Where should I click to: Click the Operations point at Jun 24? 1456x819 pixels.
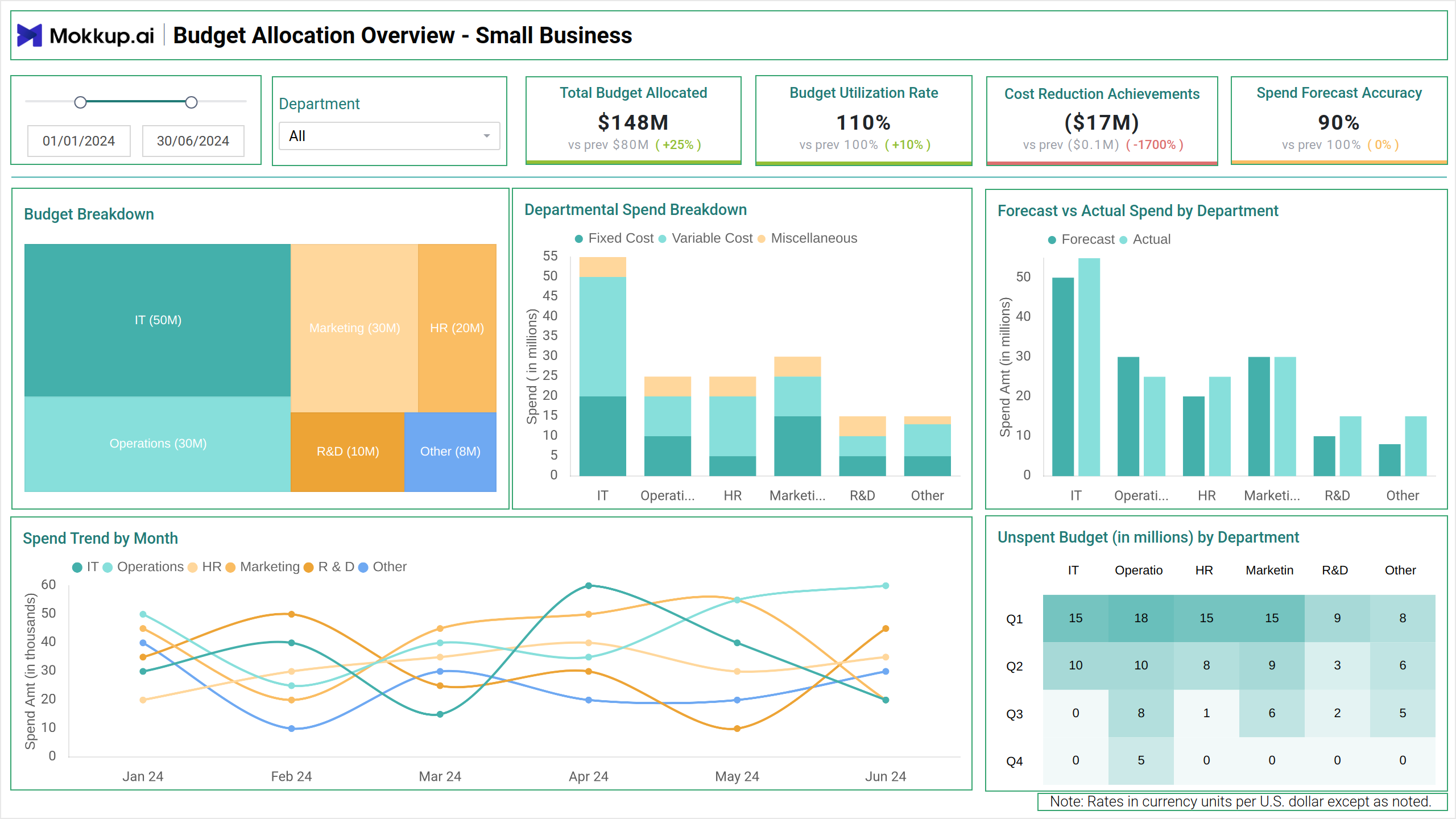[x=886, y=585]
